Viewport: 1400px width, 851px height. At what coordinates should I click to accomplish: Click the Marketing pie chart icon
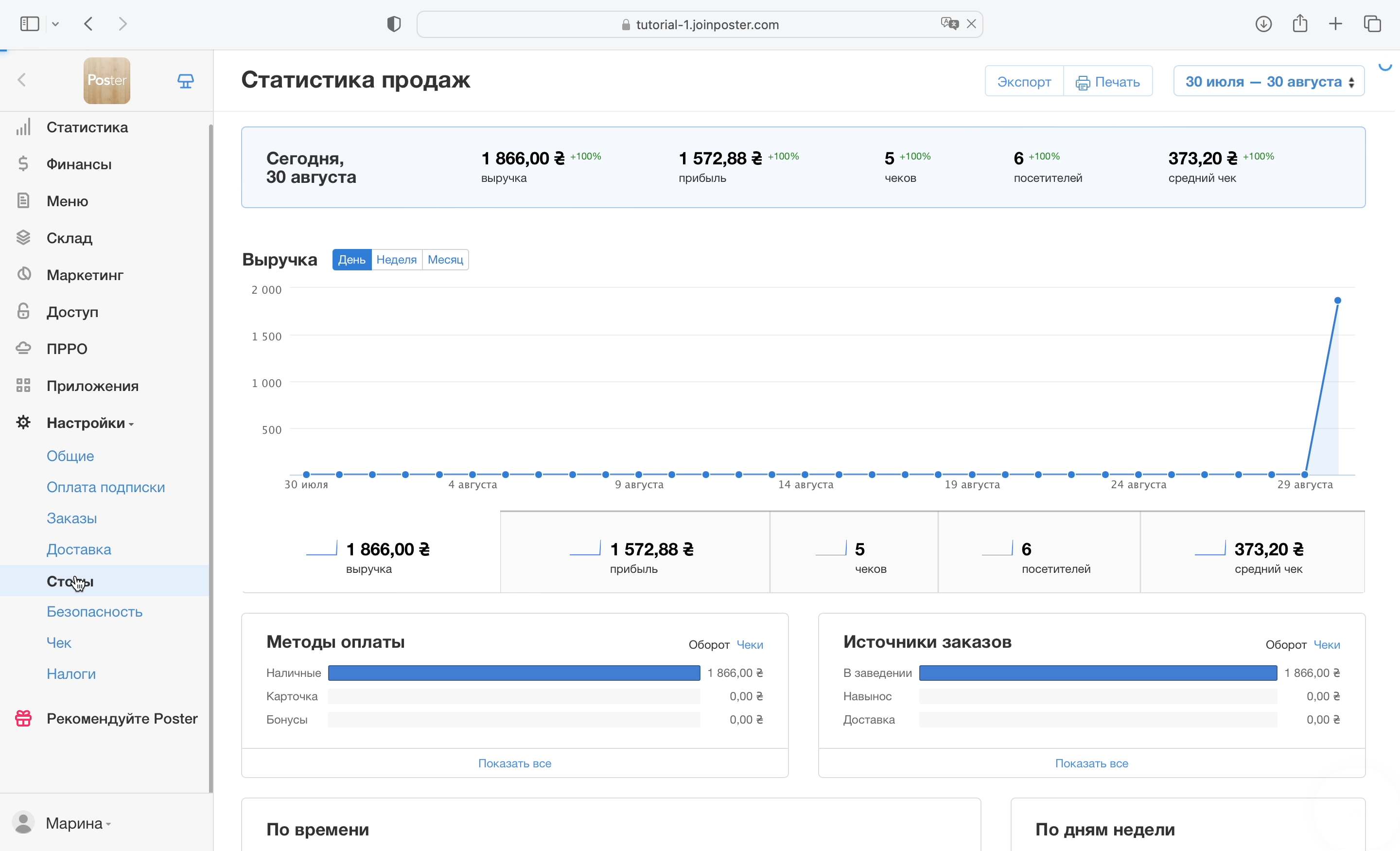click(x=23, y=275)
